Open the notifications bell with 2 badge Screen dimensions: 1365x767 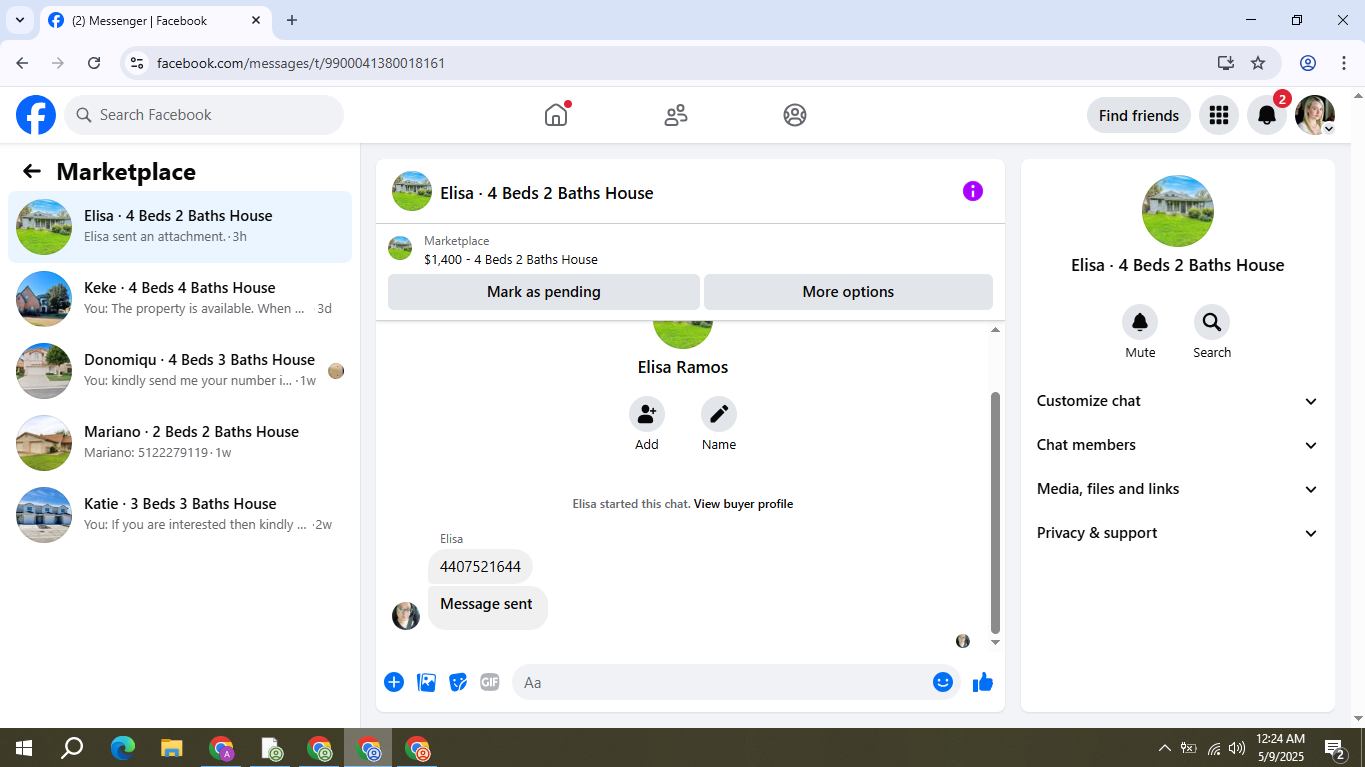point(1267,115)
